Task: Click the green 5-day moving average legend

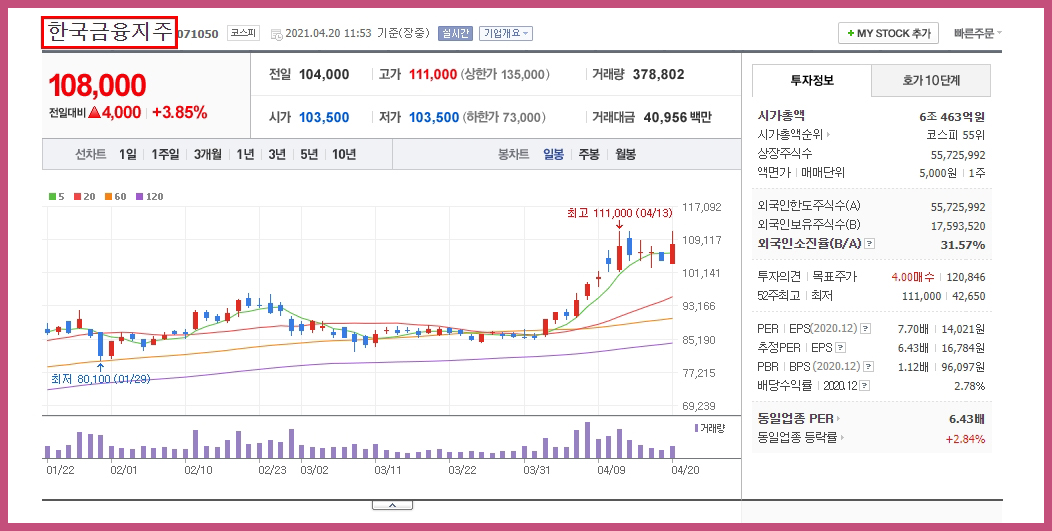Action: [56, 197]
